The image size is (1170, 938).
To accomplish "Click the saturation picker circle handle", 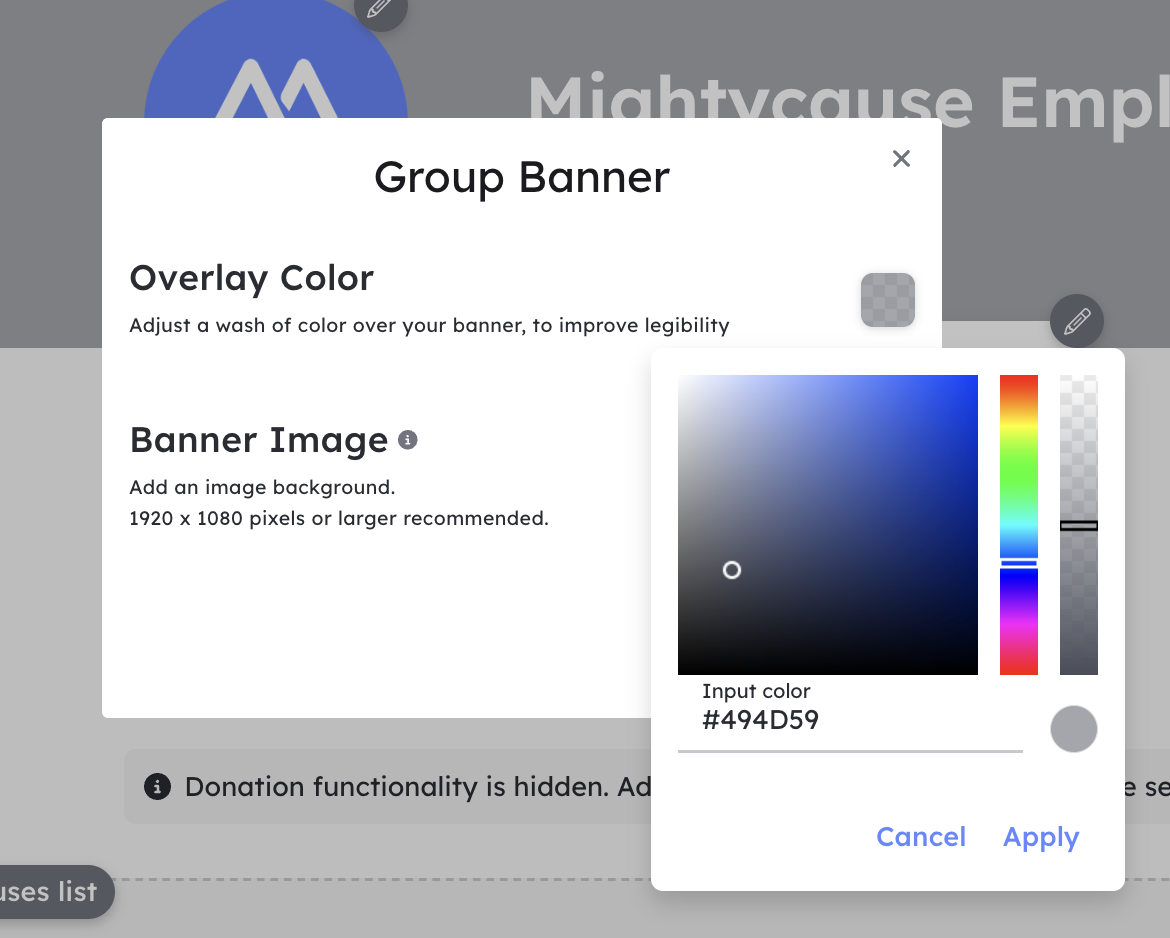I will (731, 570).
